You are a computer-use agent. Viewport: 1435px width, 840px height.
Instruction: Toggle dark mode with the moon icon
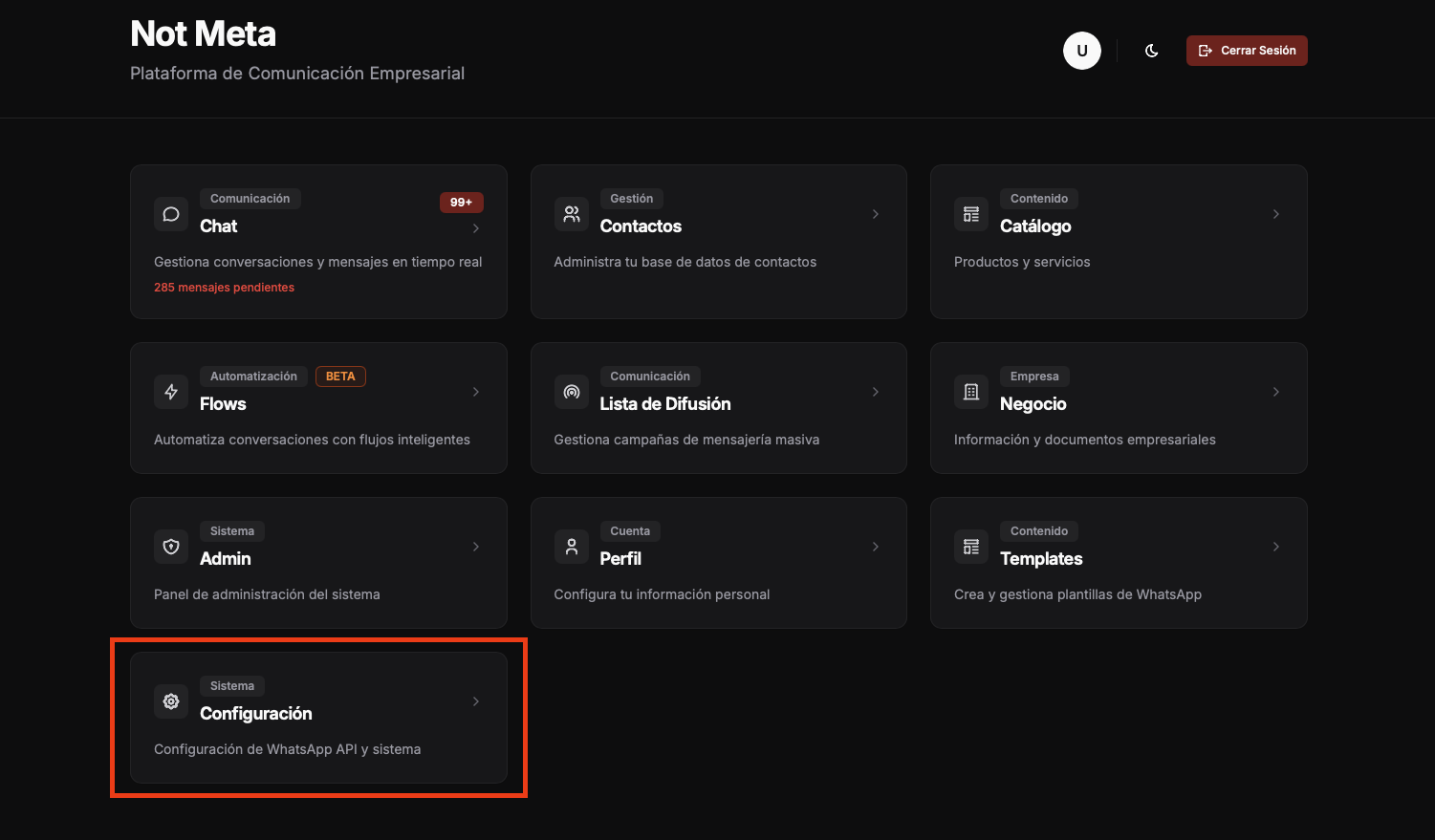pos(1151,51)
